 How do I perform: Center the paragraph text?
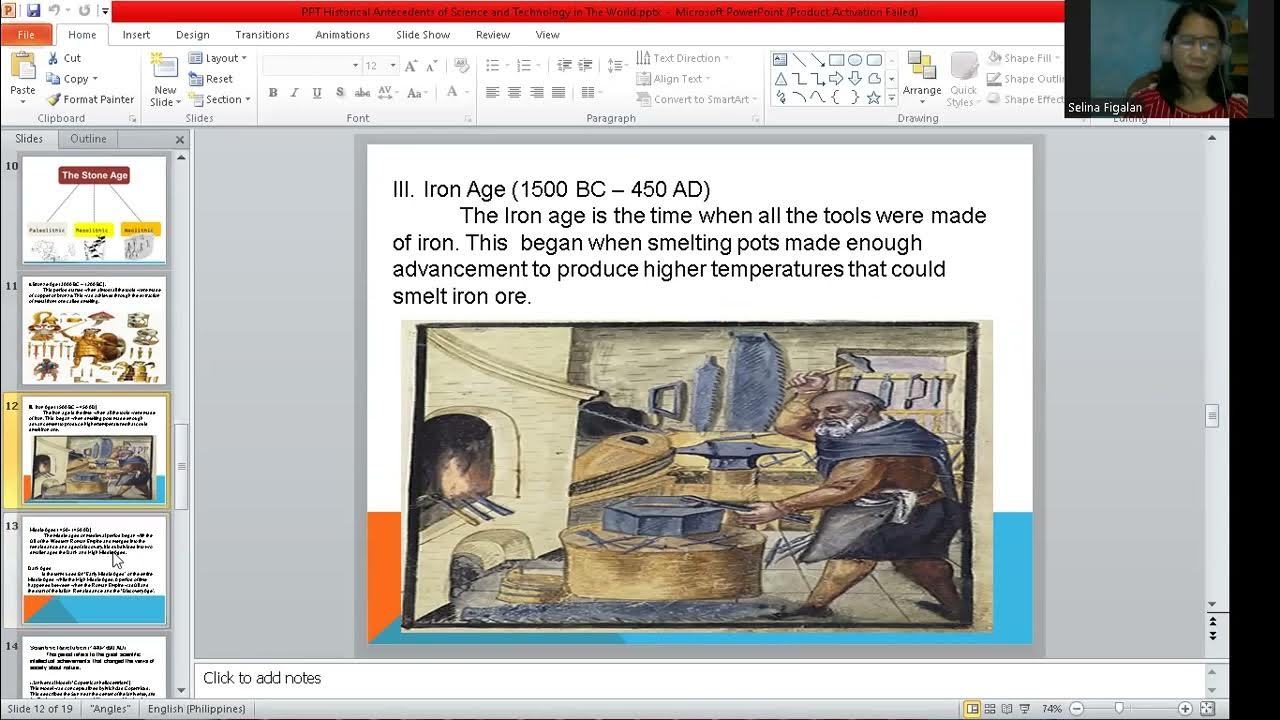[514, 92]
